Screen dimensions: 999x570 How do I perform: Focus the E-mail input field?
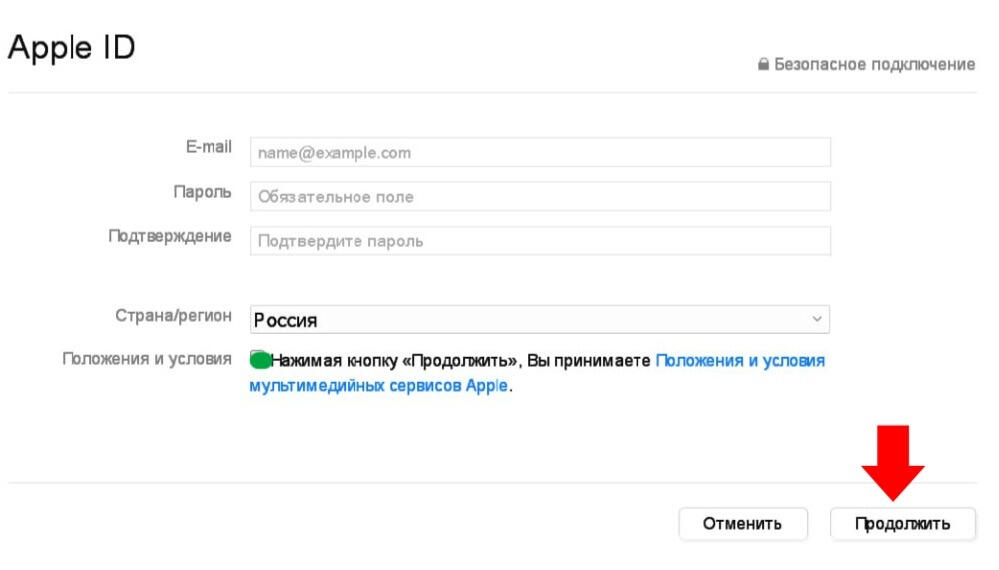point(540,153)
